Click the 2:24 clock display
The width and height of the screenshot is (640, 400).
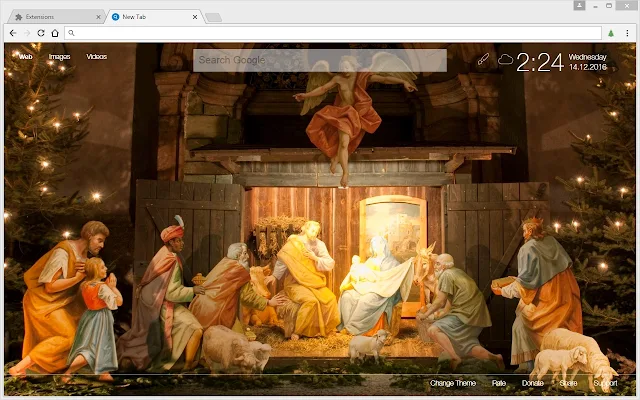[540, 62]
